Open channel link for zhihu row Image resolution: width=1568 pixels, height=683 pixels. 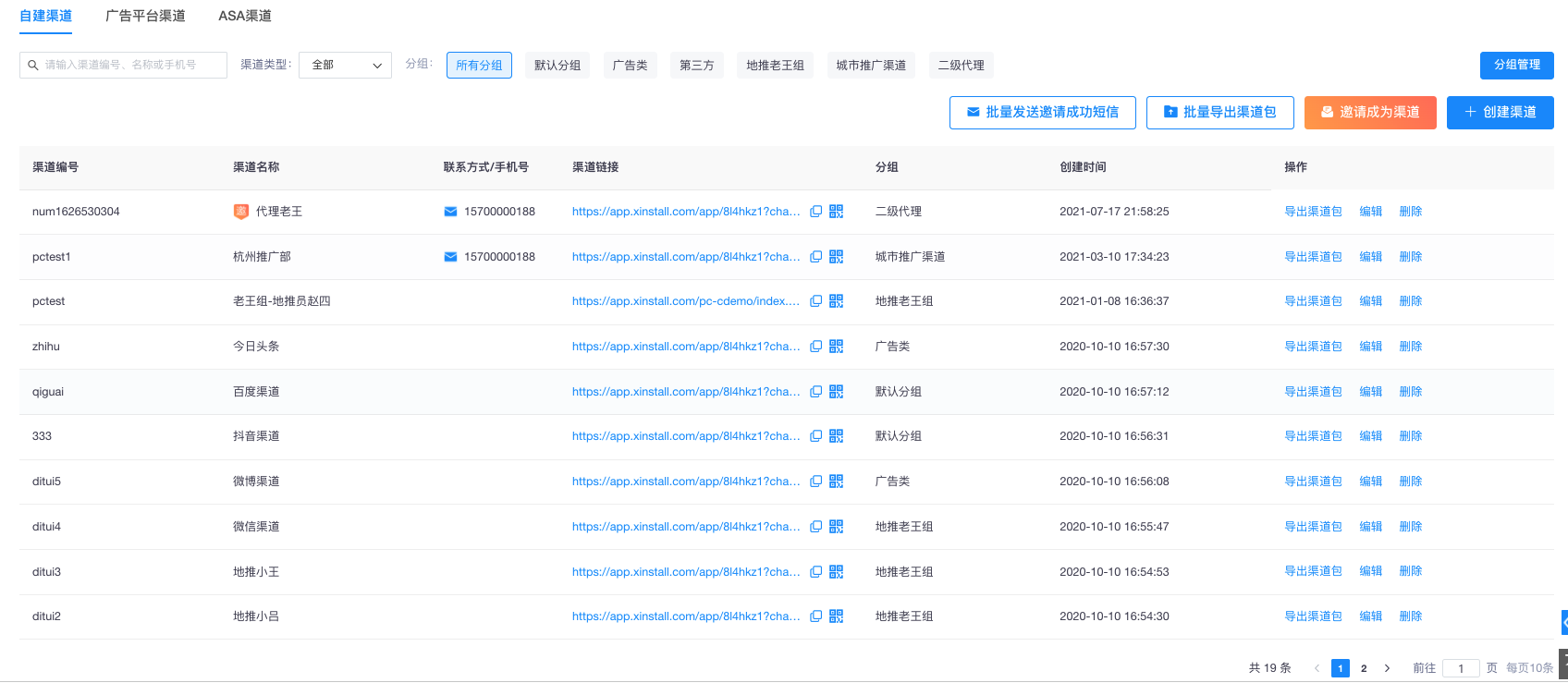(686, 347)
